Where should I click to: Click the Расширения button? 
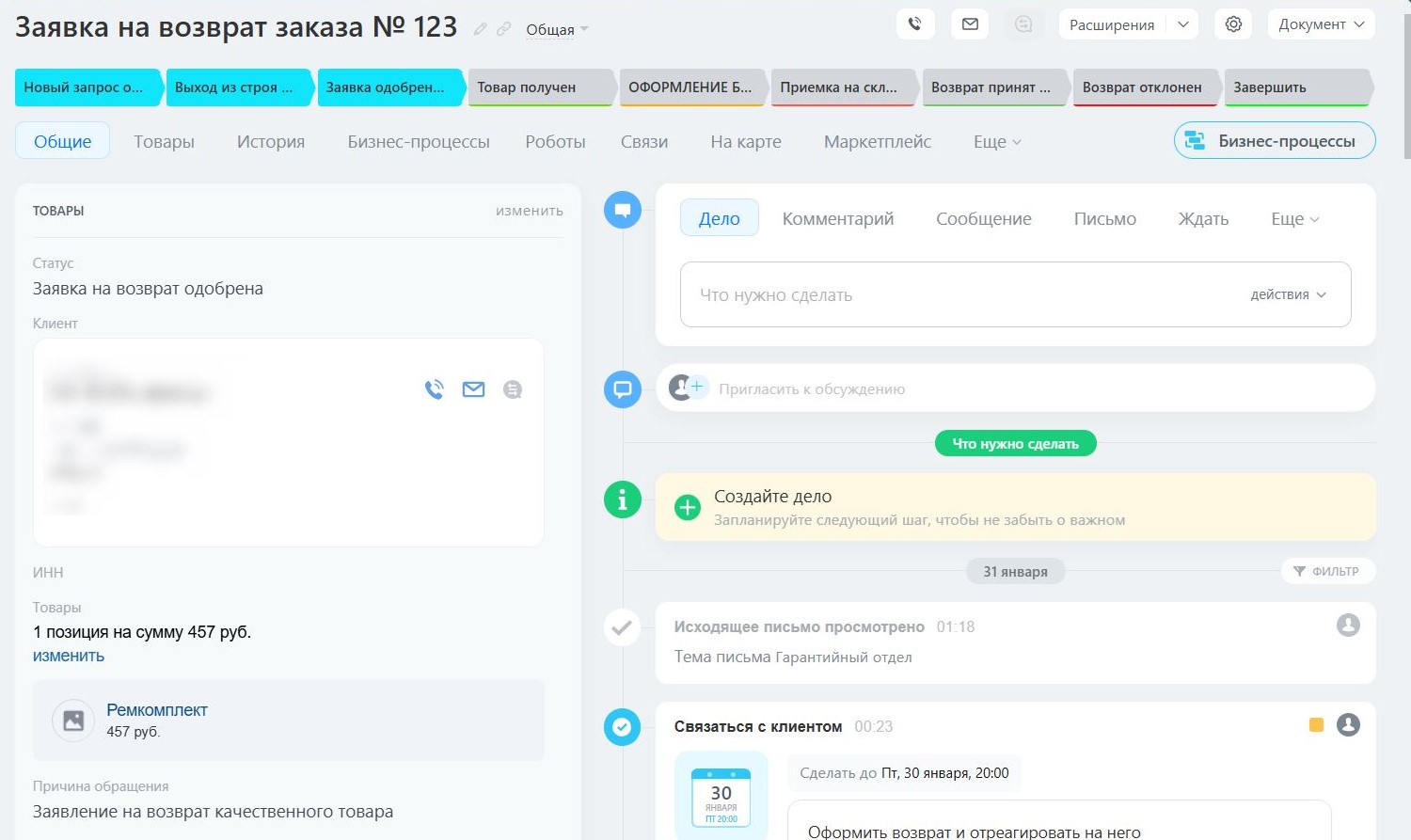coord(1112,24)
